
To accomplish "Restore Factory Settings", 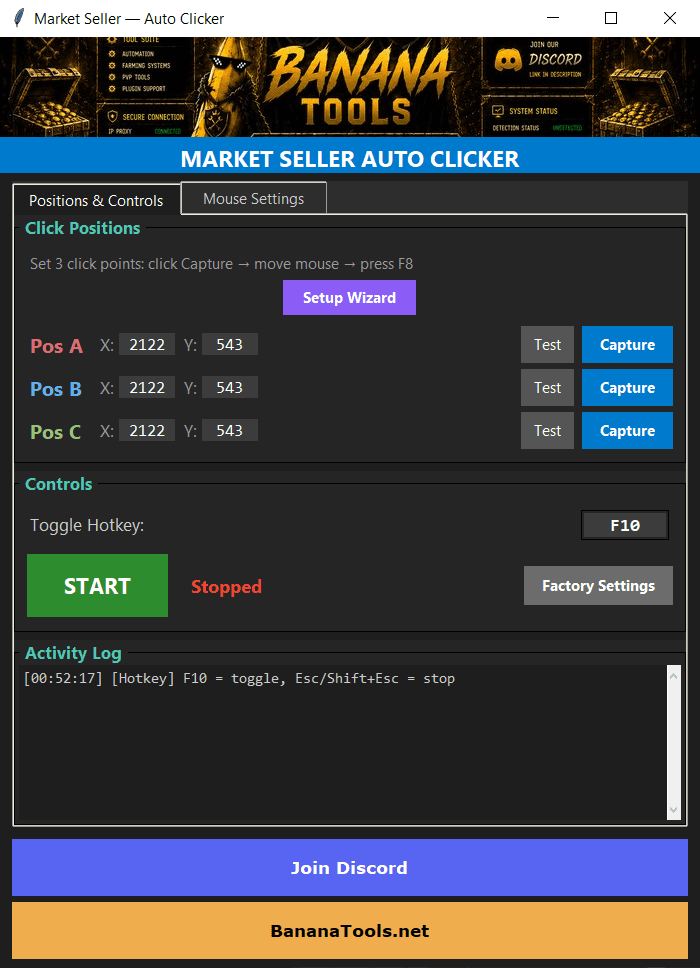I will click(598, 585).
